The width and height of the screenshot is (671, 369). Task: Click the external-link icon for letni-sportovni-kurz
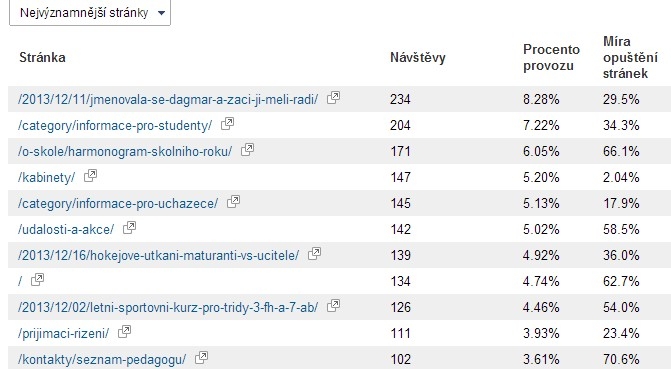[x=333, y=306]
